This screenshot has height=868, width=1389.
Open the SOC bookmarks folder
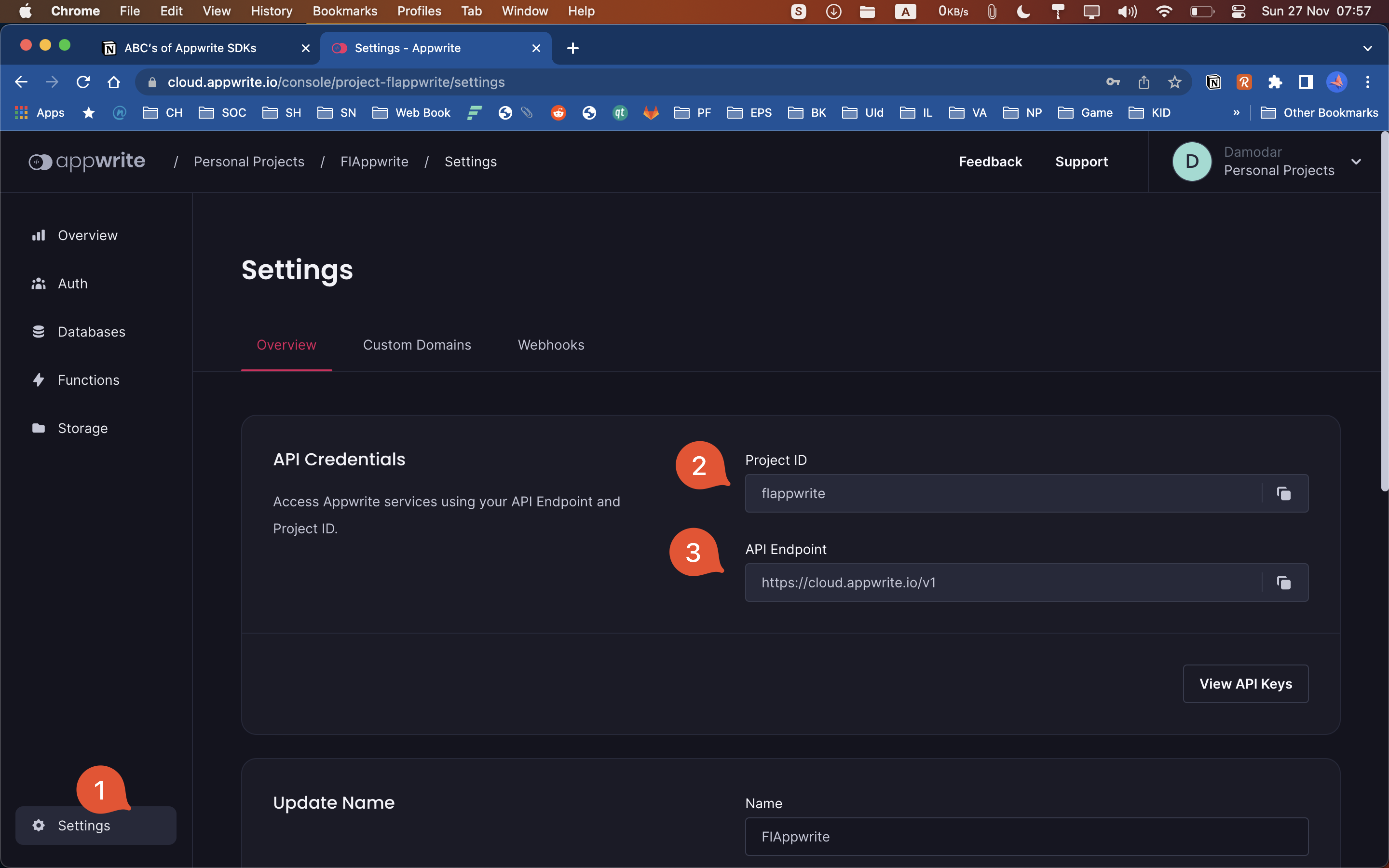point(222,113)
